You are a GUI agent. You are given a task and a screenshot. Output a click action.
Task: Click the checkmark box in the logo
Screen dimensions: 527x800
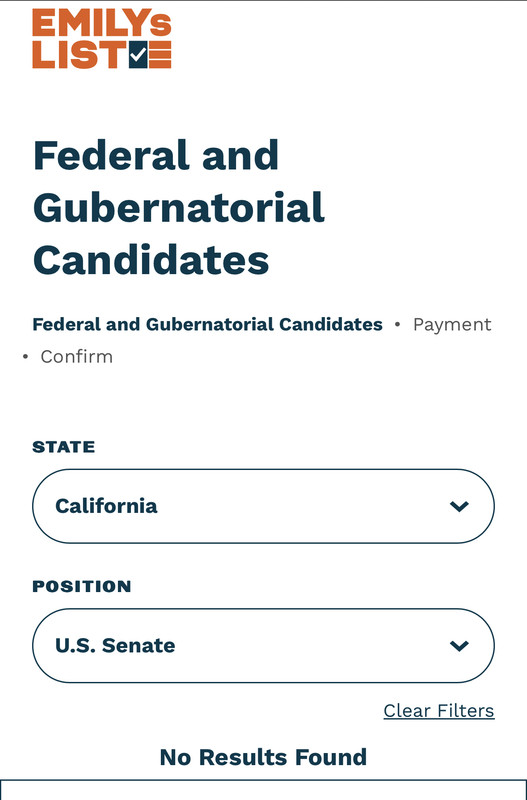pos(138,54)
